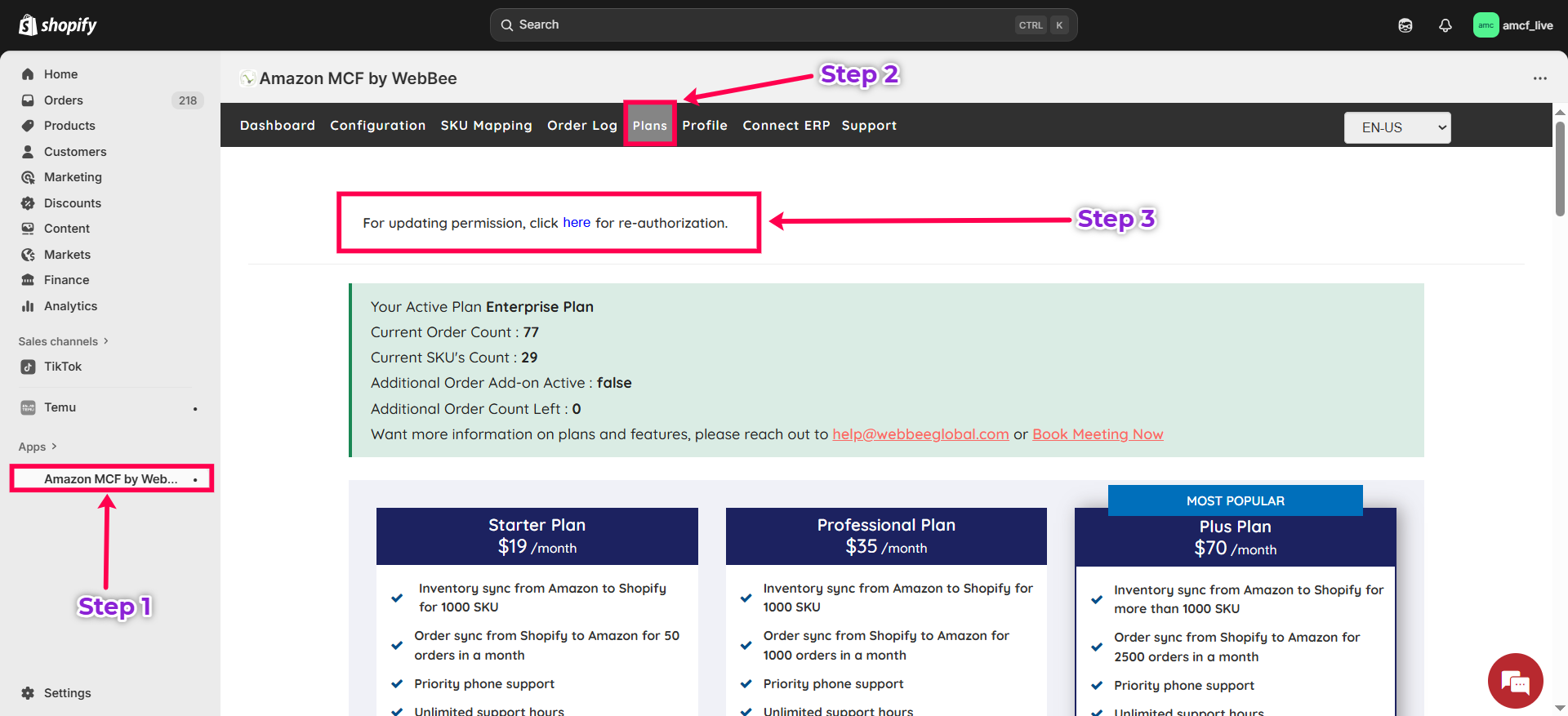This screenshot has width=1568, height=716.
Task: Open Settings gear in sidebar
Action: point(28,693)
